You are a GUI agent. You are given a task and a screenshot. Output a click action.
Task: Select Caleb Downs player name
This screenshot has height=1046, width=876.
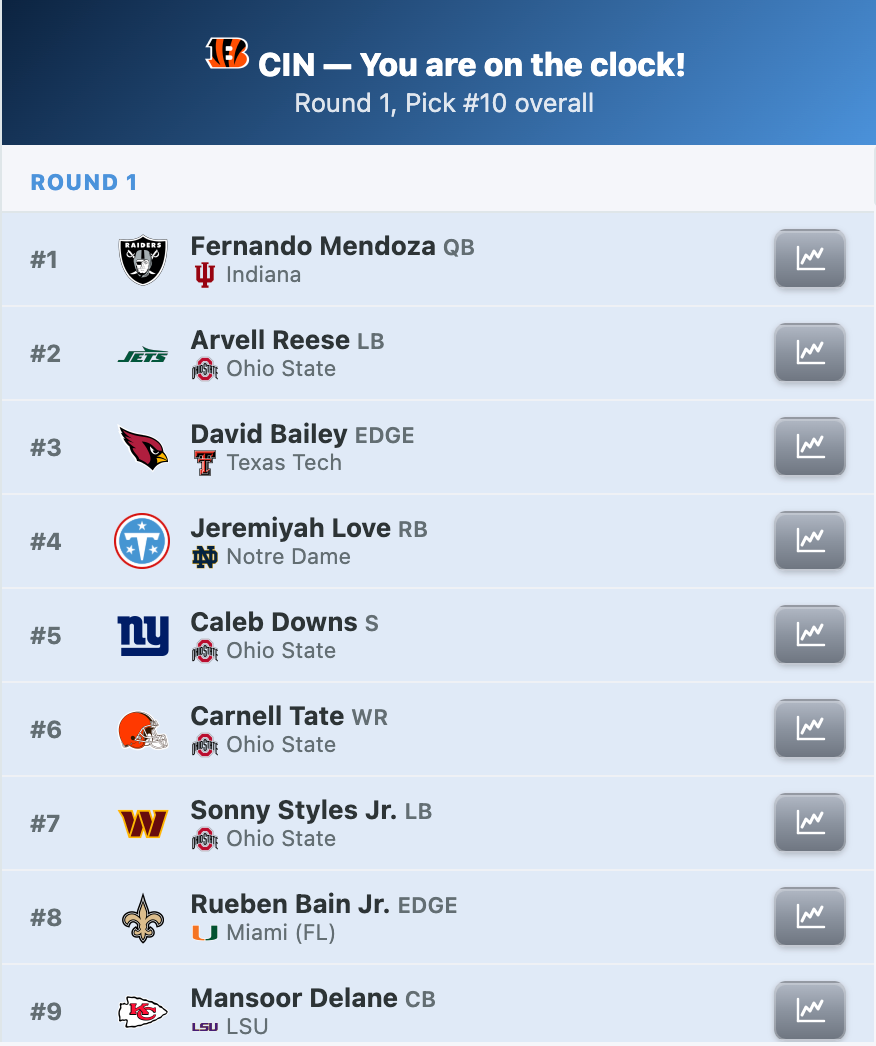274,622
